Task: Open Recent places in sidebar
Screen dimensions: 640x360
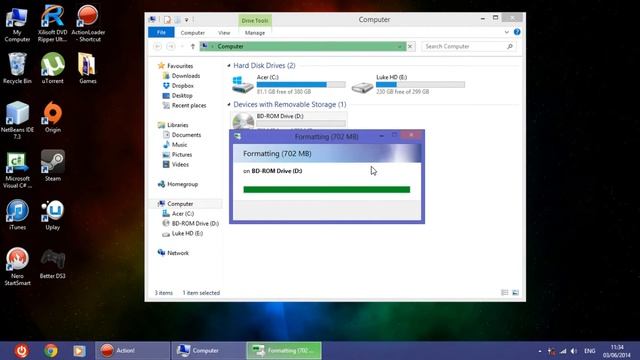Action: coord(189,105)
